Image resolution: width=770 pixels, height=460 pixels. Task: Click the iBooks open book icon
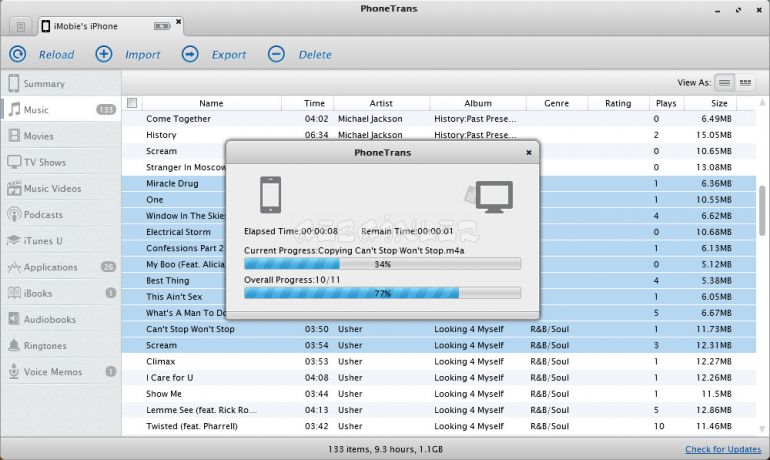click(x=14, y=293)
